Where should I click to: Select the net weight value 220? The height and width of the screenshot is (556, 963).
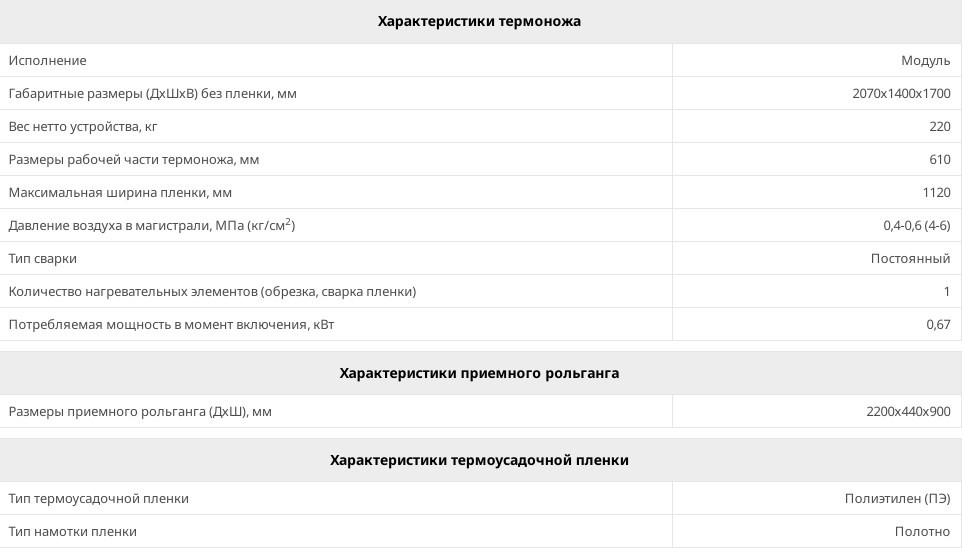click(939, 127)
